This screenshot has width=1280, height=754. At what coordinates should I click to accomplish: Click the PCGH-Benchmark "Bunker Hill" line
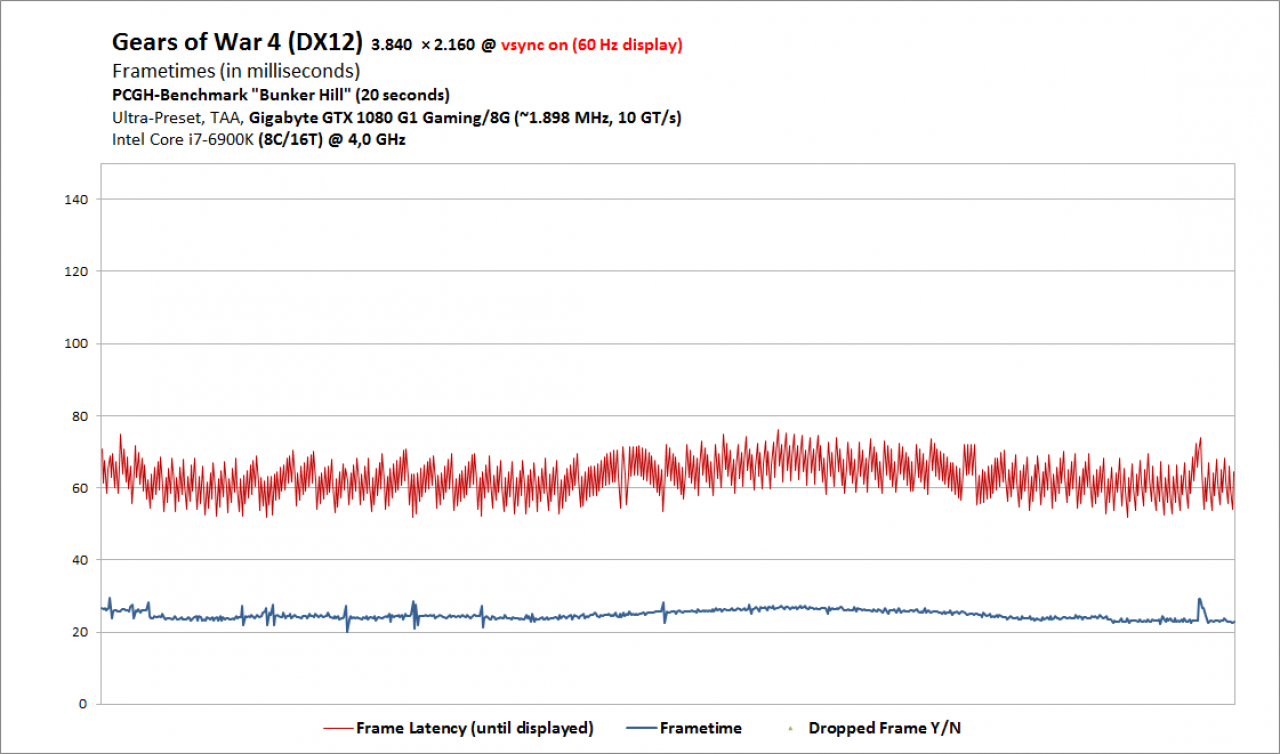(281, 95)
